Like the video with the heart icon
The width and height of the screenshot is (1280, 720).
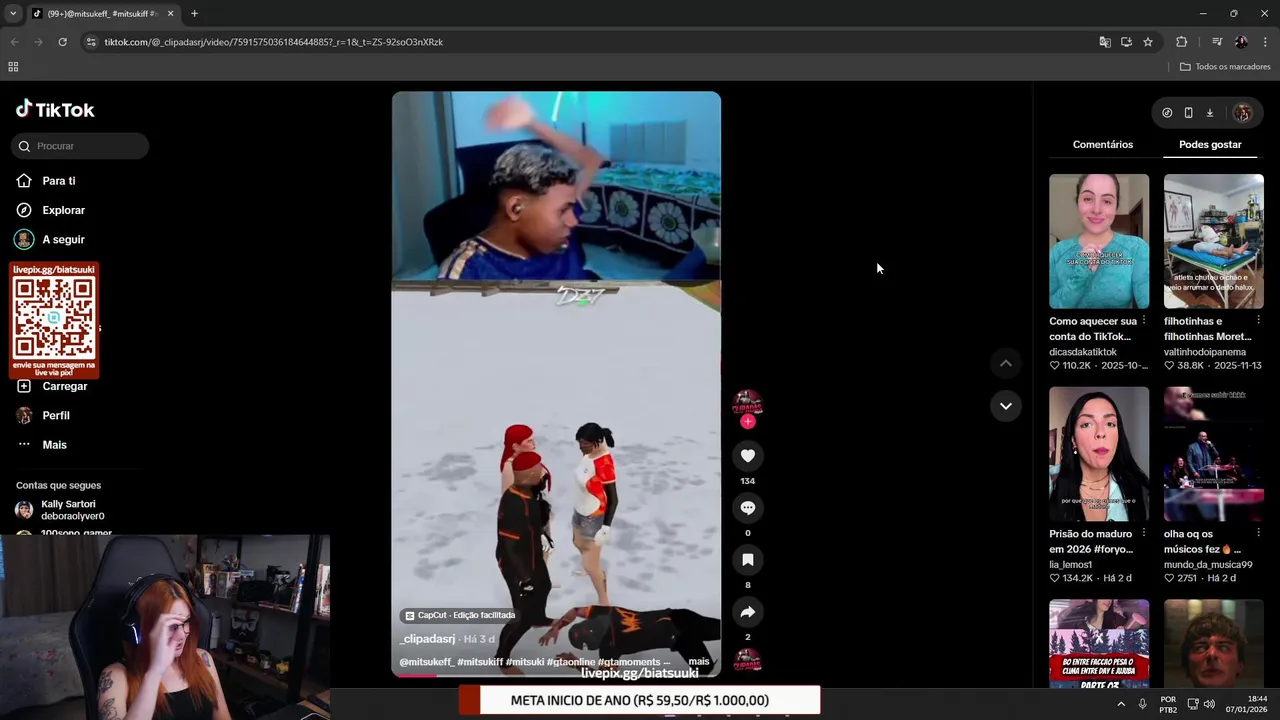tap(747, 456)
